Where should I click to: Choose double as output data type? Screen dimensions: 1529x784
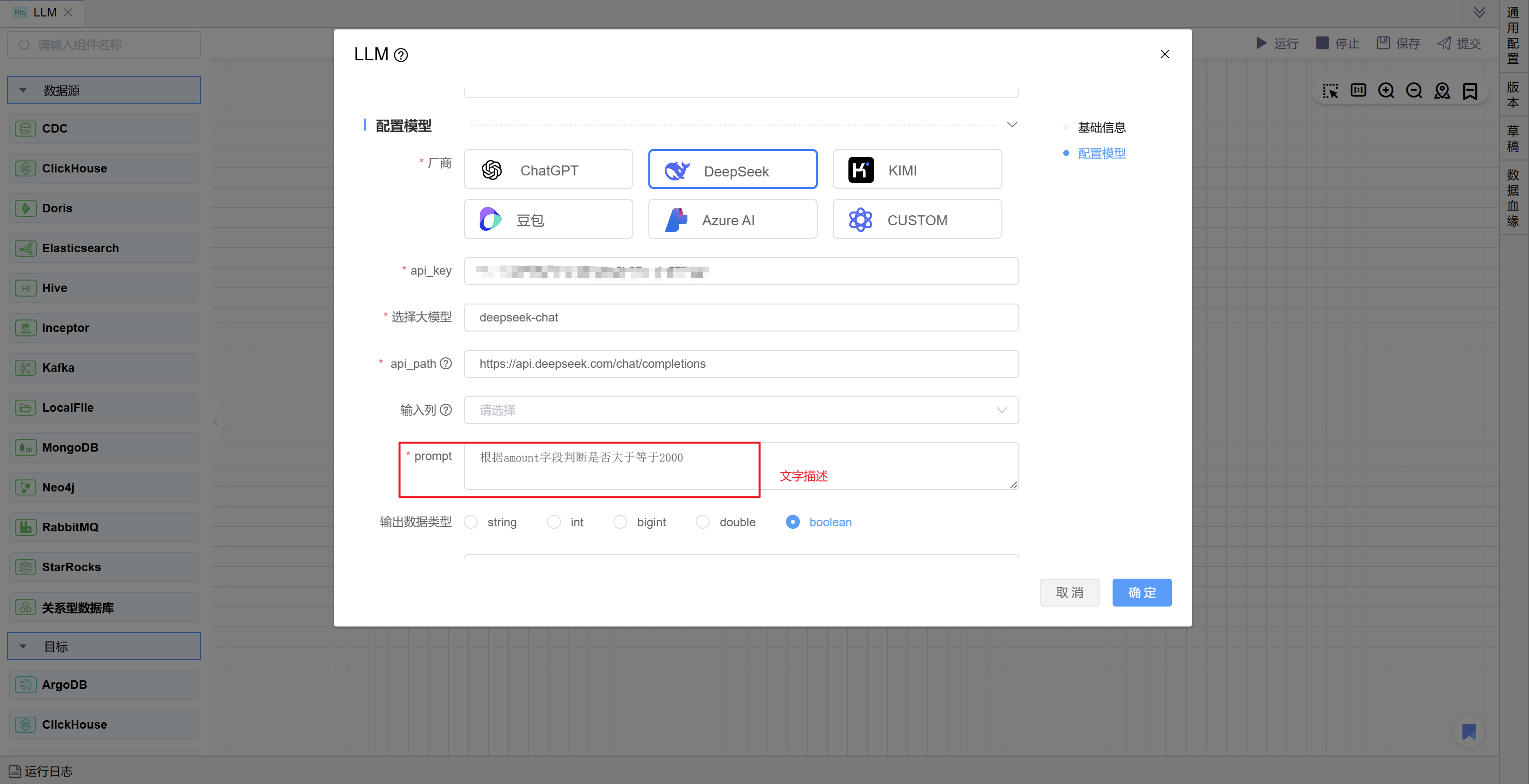tap(703, 522)
